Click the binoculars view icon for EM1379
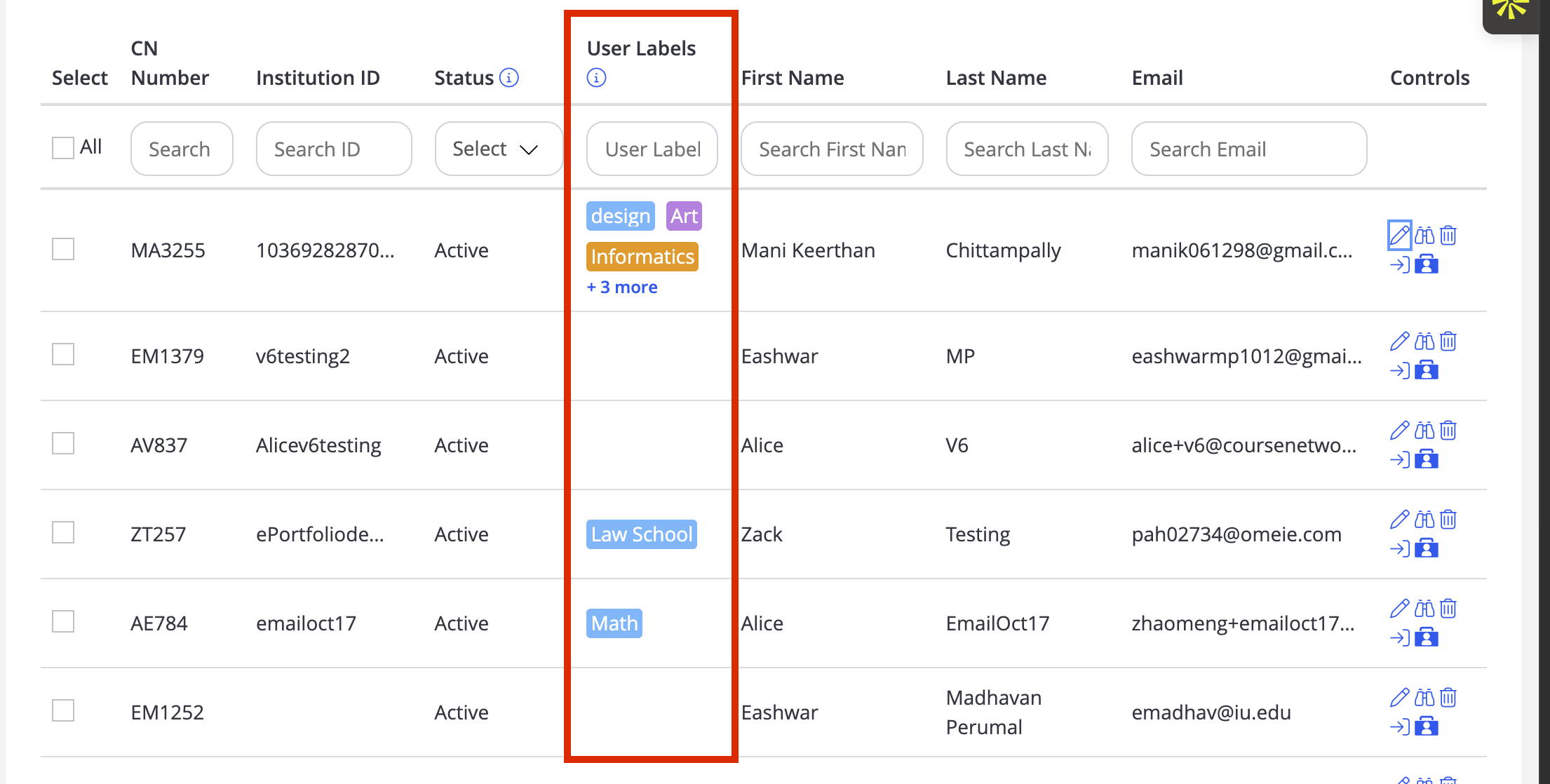The height and width of the screenshot is (784, 1550). pos(1424,342)
